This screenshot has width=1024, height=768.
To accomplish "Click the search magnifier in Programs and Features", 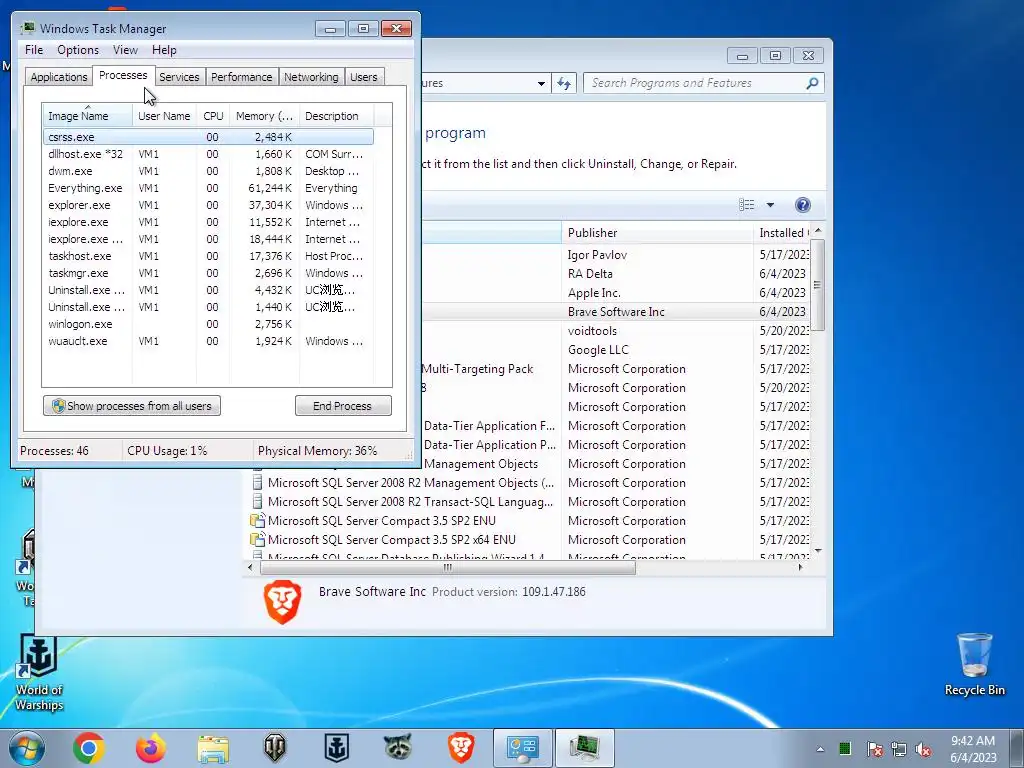I will coord(812,83).
